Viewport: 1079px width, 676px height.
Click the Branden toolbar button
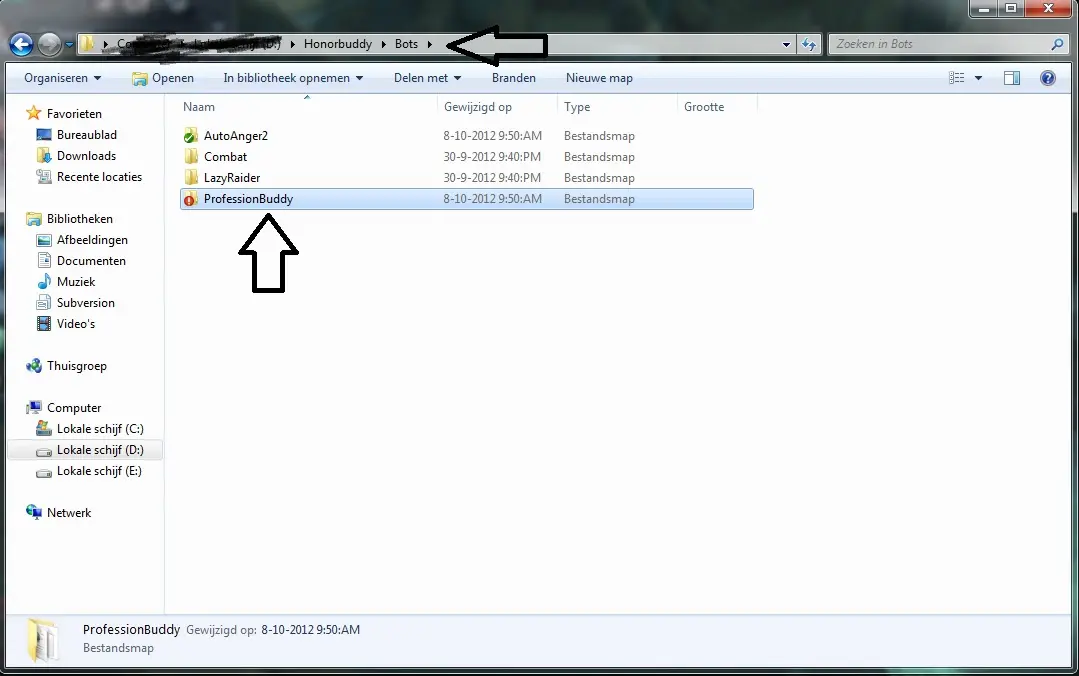pyautogui.click(x=513, y=78)
